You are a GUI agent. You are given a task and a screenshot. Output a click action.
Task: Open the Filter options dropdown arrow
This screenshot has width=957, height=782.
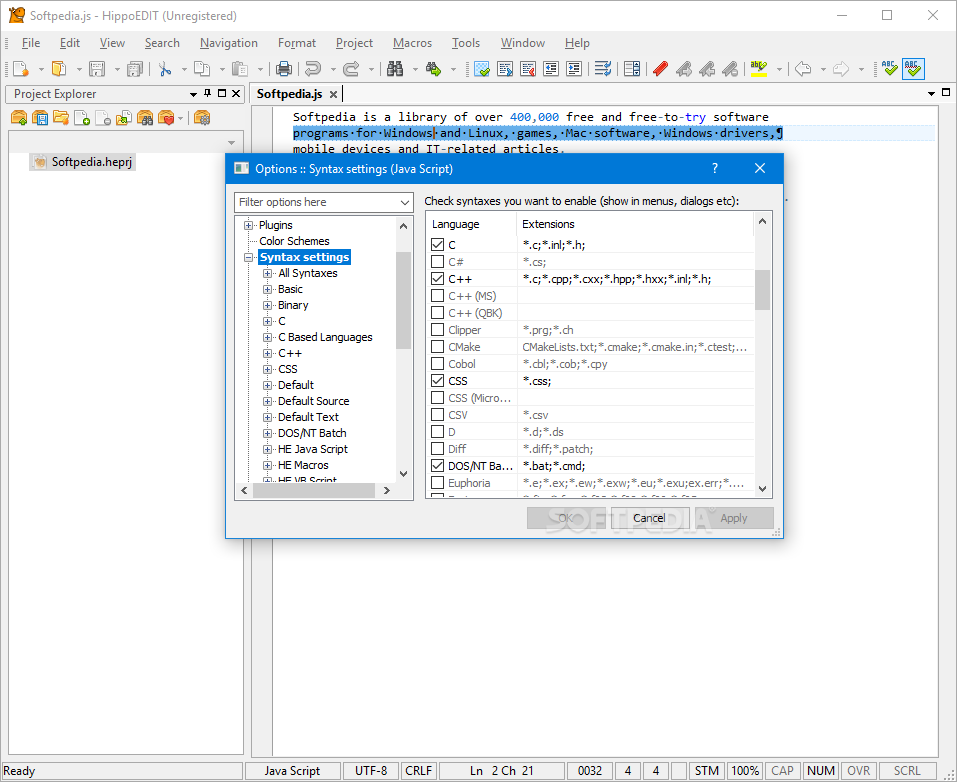click(405, 202)
